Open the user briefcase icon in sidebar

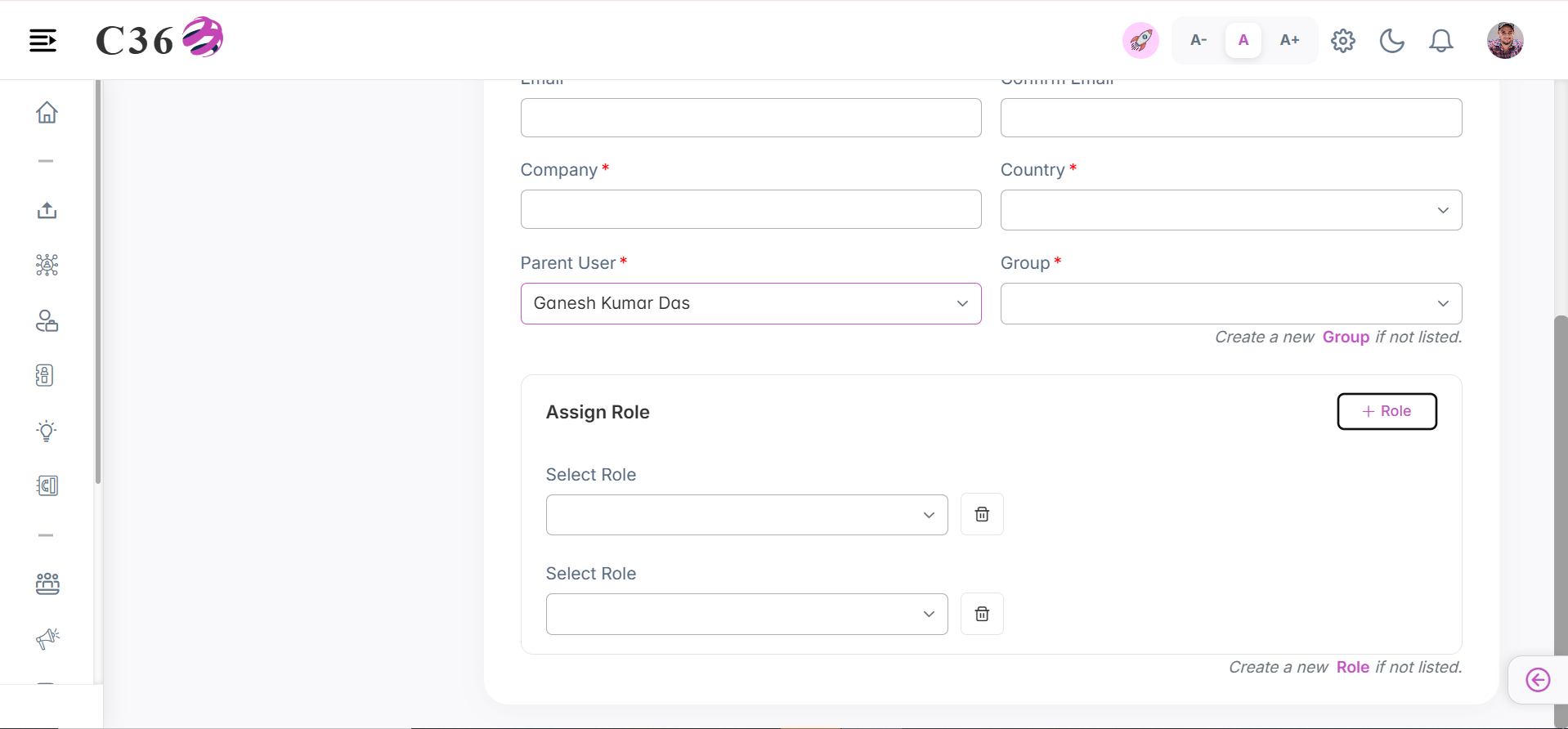coord(47,320)
